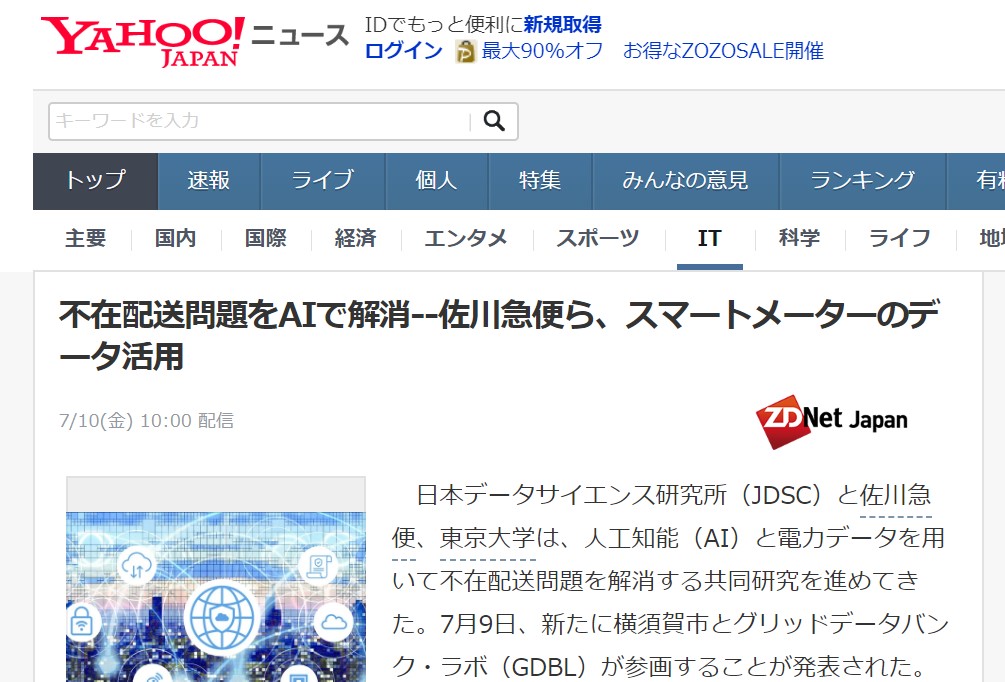Open the トップ navigation tab
Screen dimensions: 1005x682
[x=96, y=180]
